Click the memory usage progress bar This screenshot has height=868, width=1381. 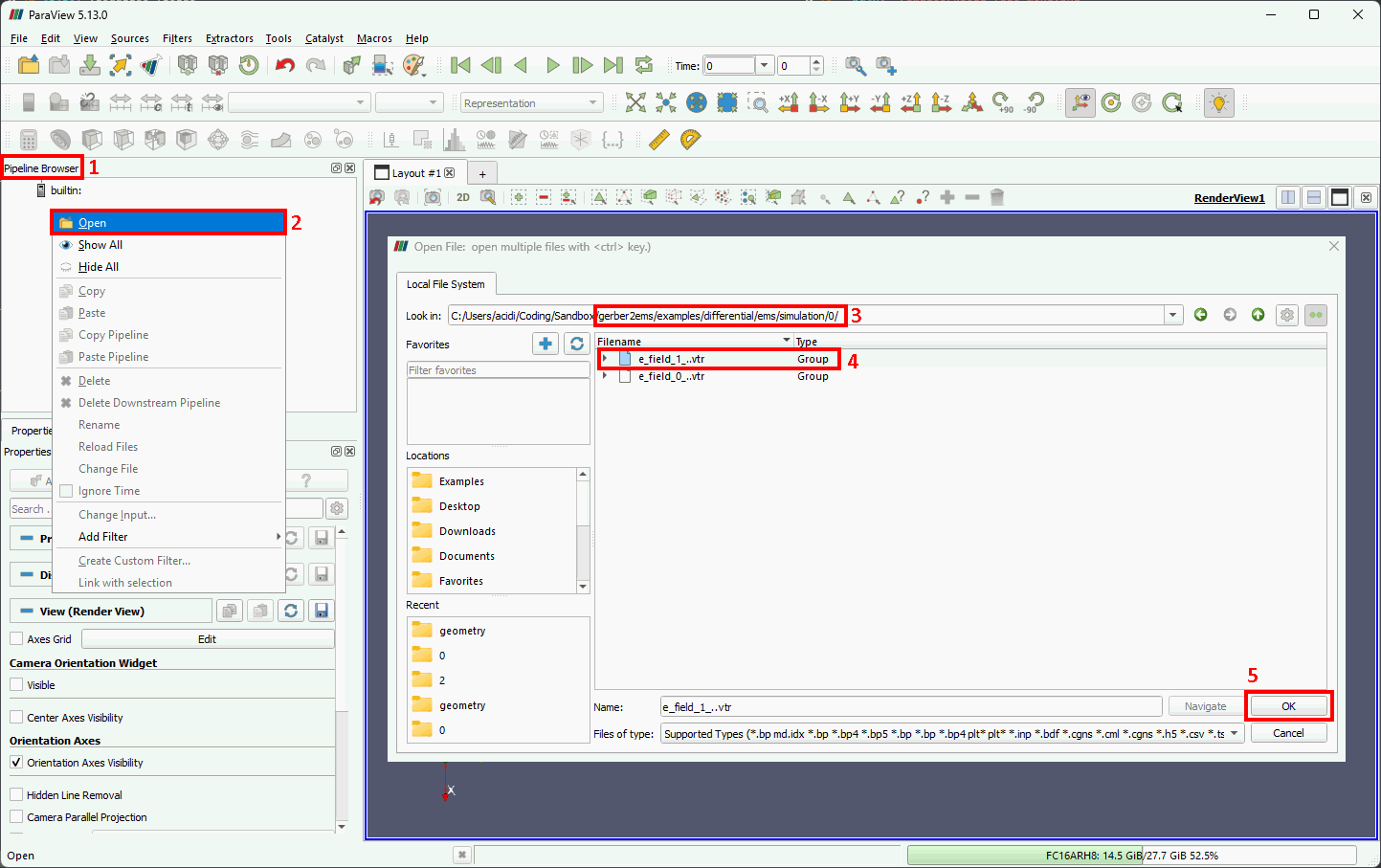click(1131, 855)
